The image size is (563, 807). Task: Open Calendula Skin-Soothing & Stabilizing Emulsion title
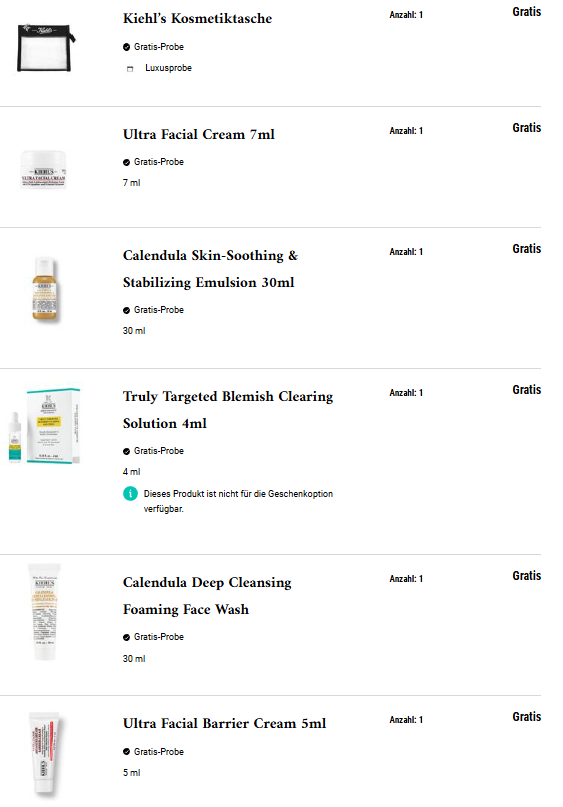tap(210, 269)
